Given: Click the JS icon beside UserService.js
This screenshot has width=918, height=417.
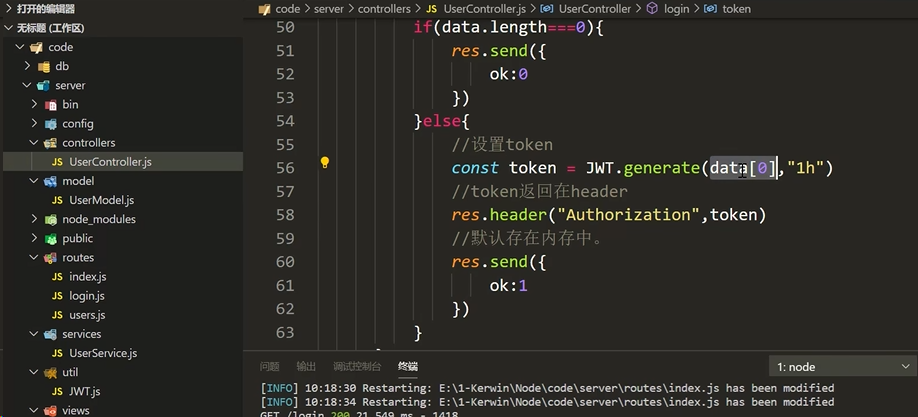Looking at the screenshot, I should click(x=57, y=354).
